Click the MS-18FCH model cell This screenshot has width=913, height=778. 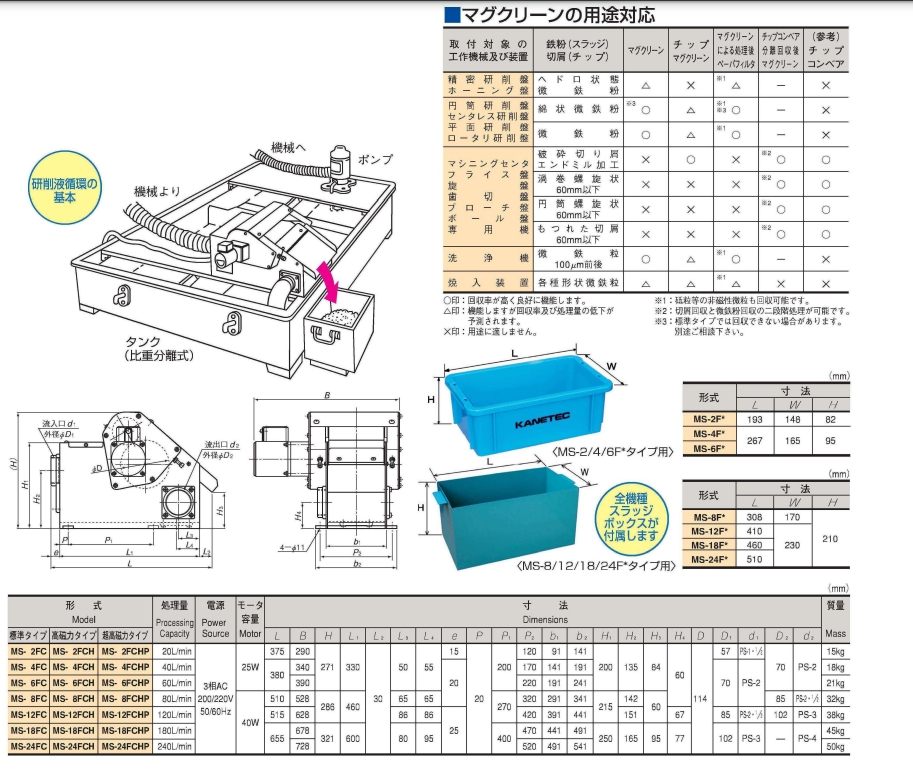(x=73, y=730)
